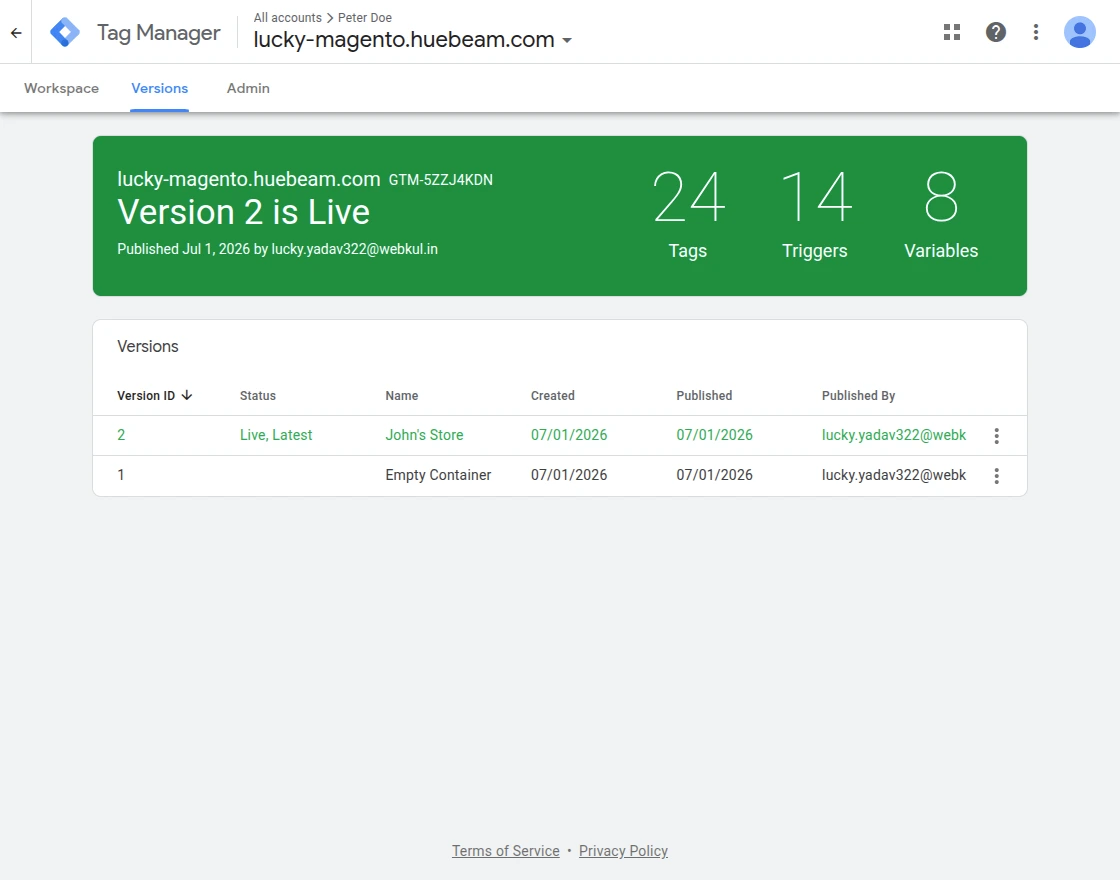1120x880 pixels.
Task: Click the Published column header
Action: point(704,396)
